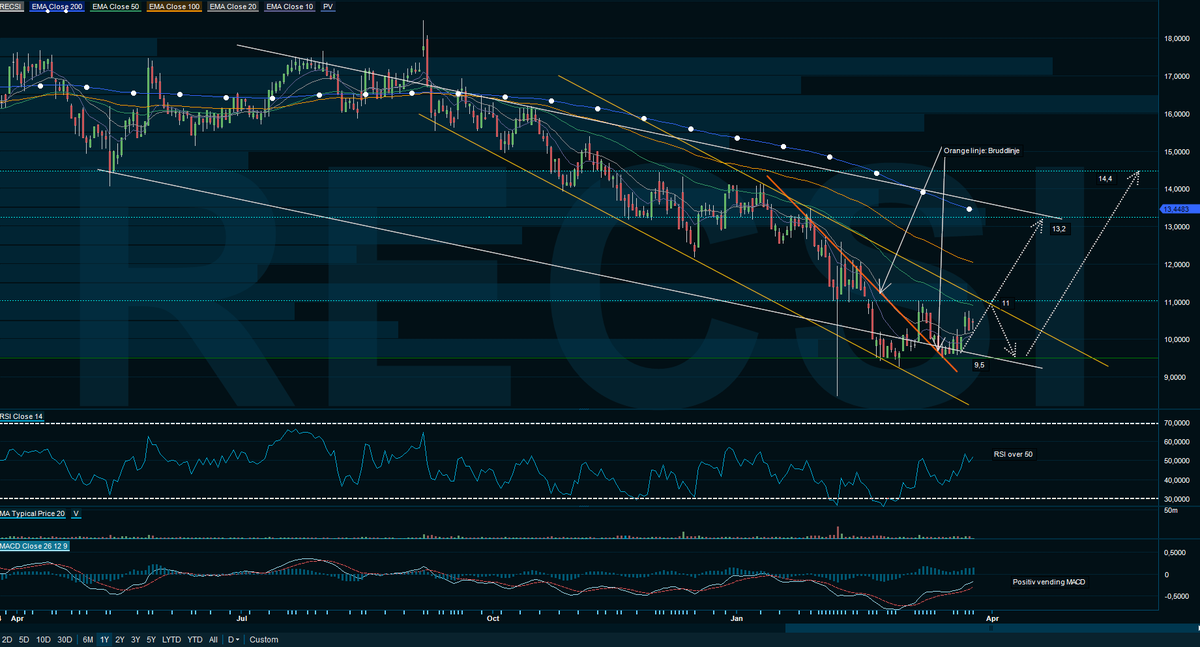Screen dimensions: 1200x647
Task: Select the 'Positiv vending MACD' annotation text
Action: (1048, 581)
